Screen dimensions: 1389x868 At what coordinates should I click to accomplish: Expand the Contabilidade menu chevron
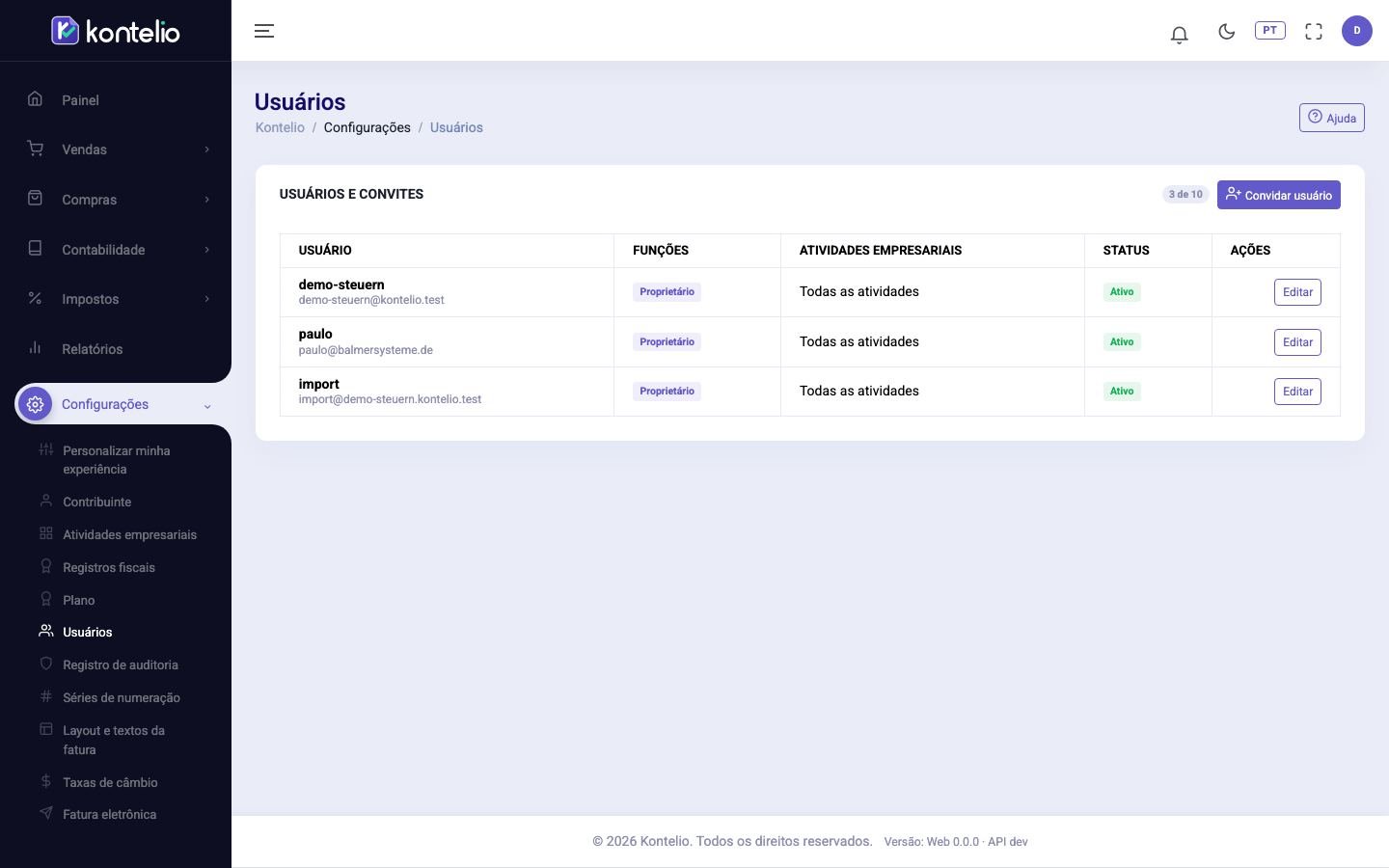206,250
